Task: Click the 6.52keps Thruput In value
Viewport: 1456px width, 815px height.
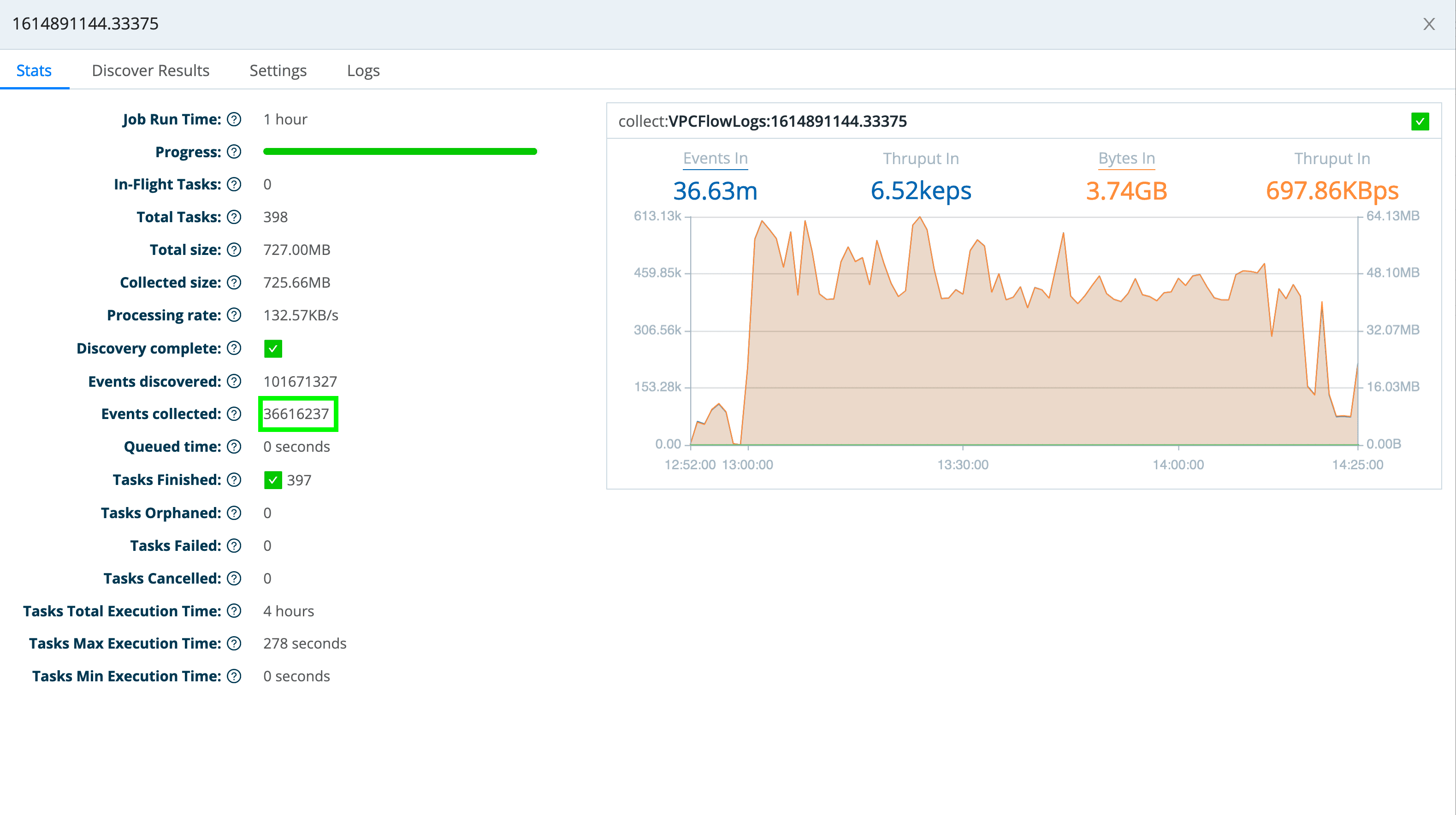Action: [920, 191]
